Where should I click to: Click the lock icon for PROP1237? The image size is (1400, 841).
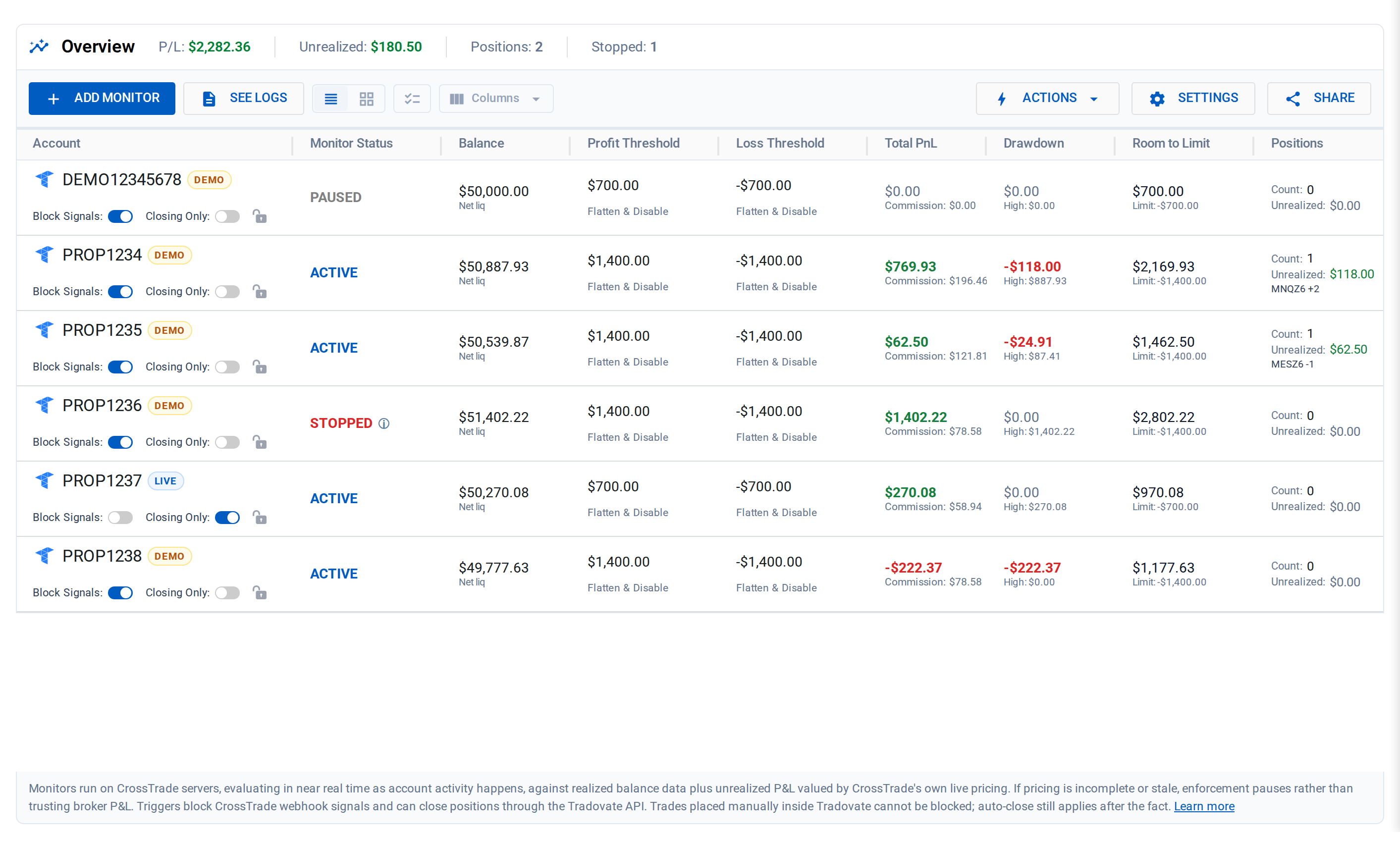click(x=260, y=518)
